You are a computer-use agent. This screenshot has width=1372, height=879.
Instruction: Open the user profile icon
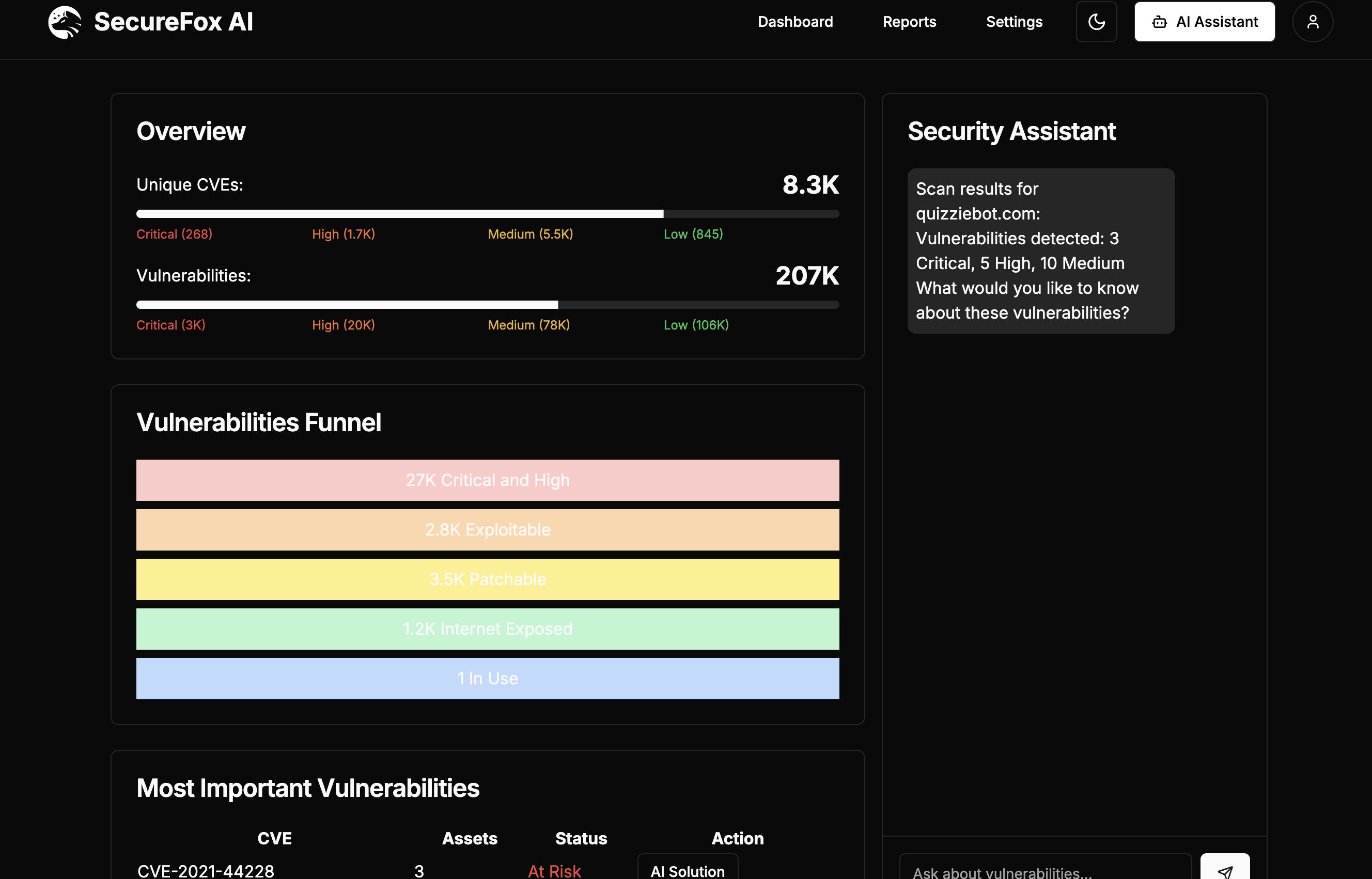(1312, 22)
